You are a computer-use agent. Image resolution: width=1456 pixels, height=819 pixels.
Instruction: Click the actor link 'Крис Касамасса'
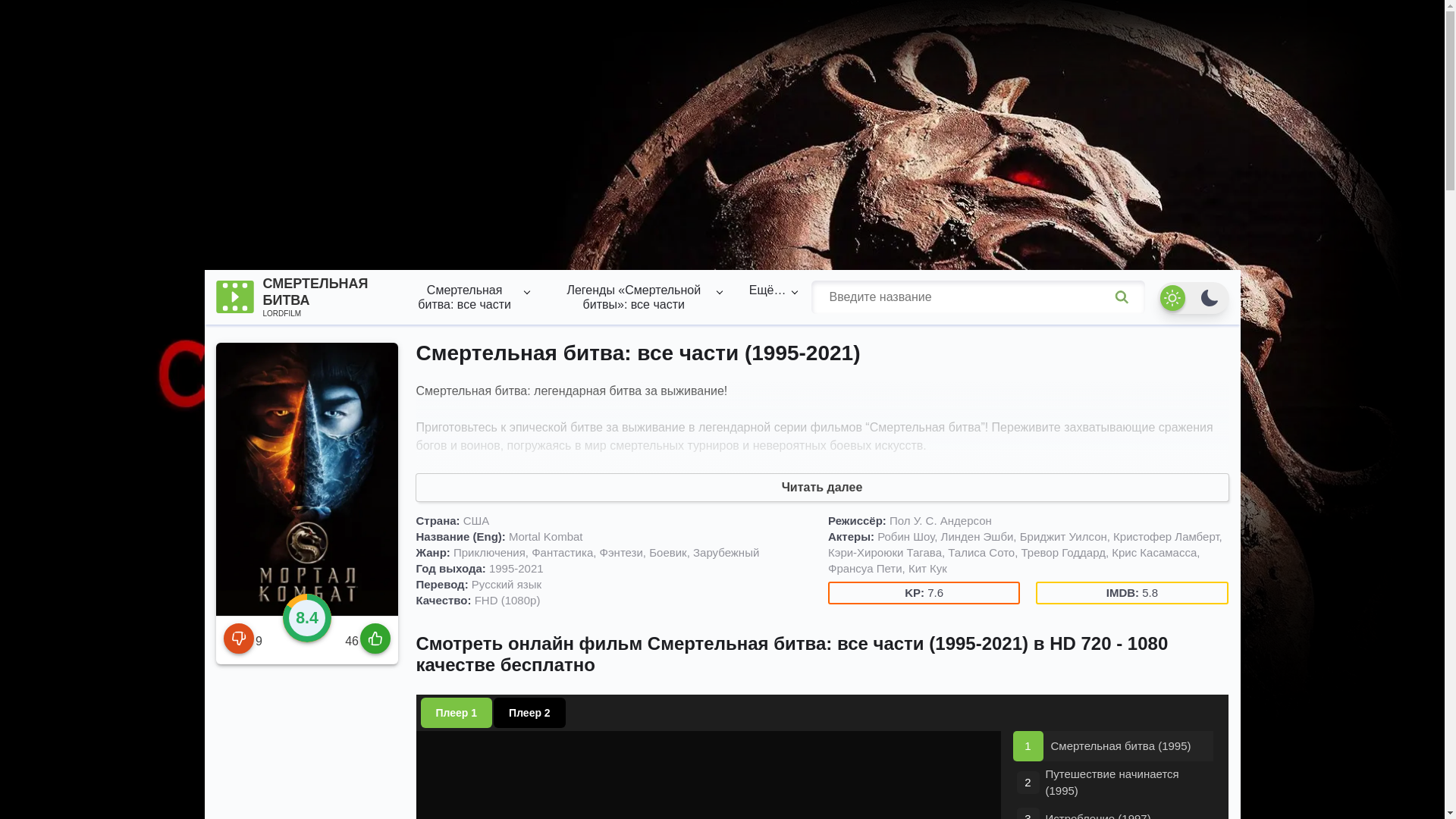(x=1154, y=553)
